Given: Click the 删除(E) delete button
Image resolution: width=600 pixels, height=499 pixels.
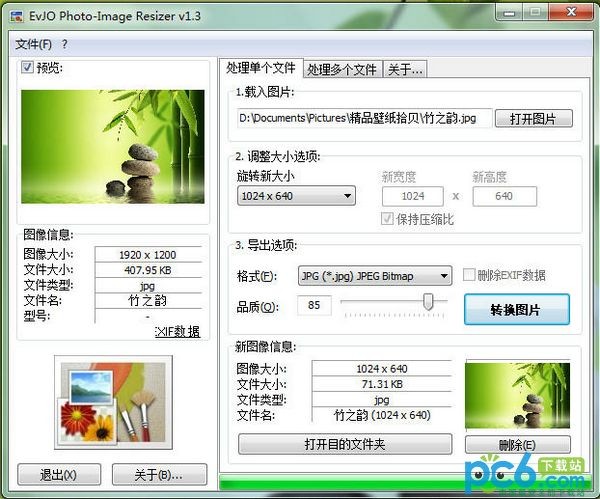Looking at the screenshot, I should coord(517,444).
